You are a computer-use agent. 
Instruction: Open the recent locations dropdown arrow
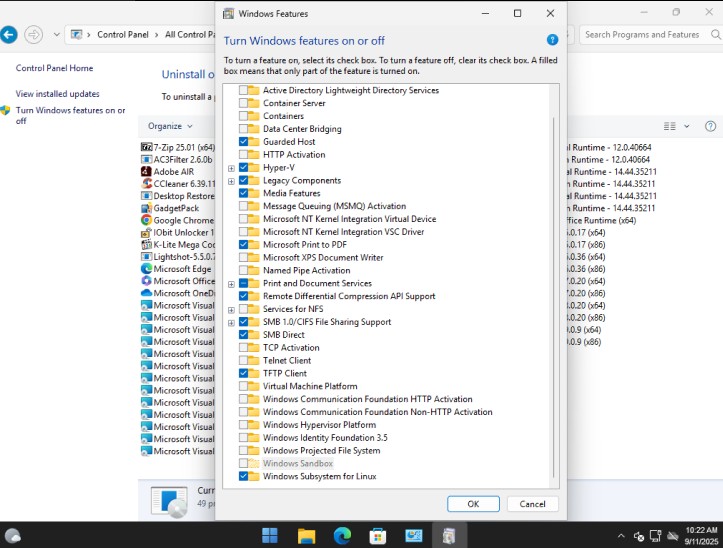(x=56, y=35)
